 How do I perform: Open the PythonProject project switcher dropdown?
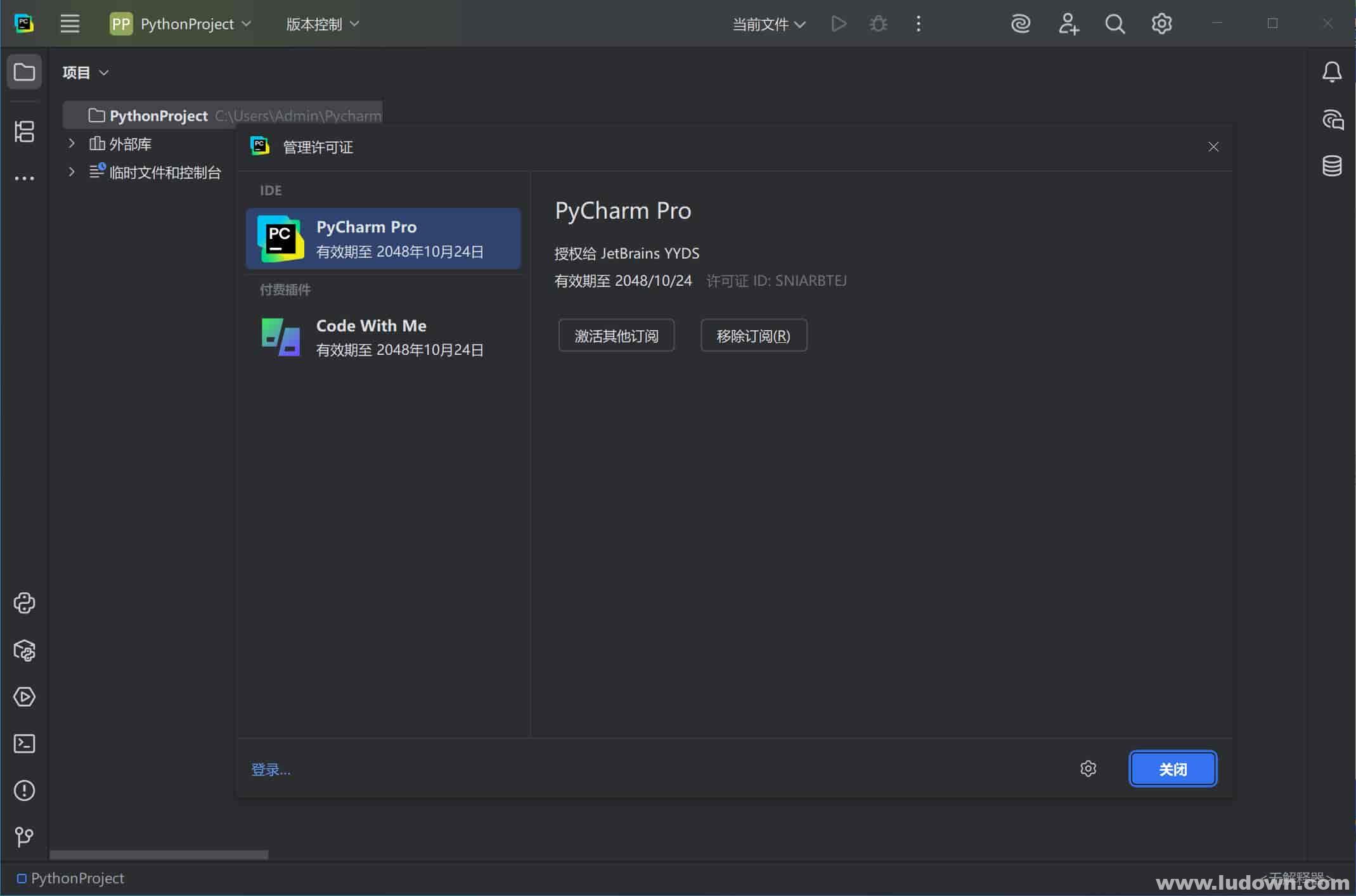[181, 24]
